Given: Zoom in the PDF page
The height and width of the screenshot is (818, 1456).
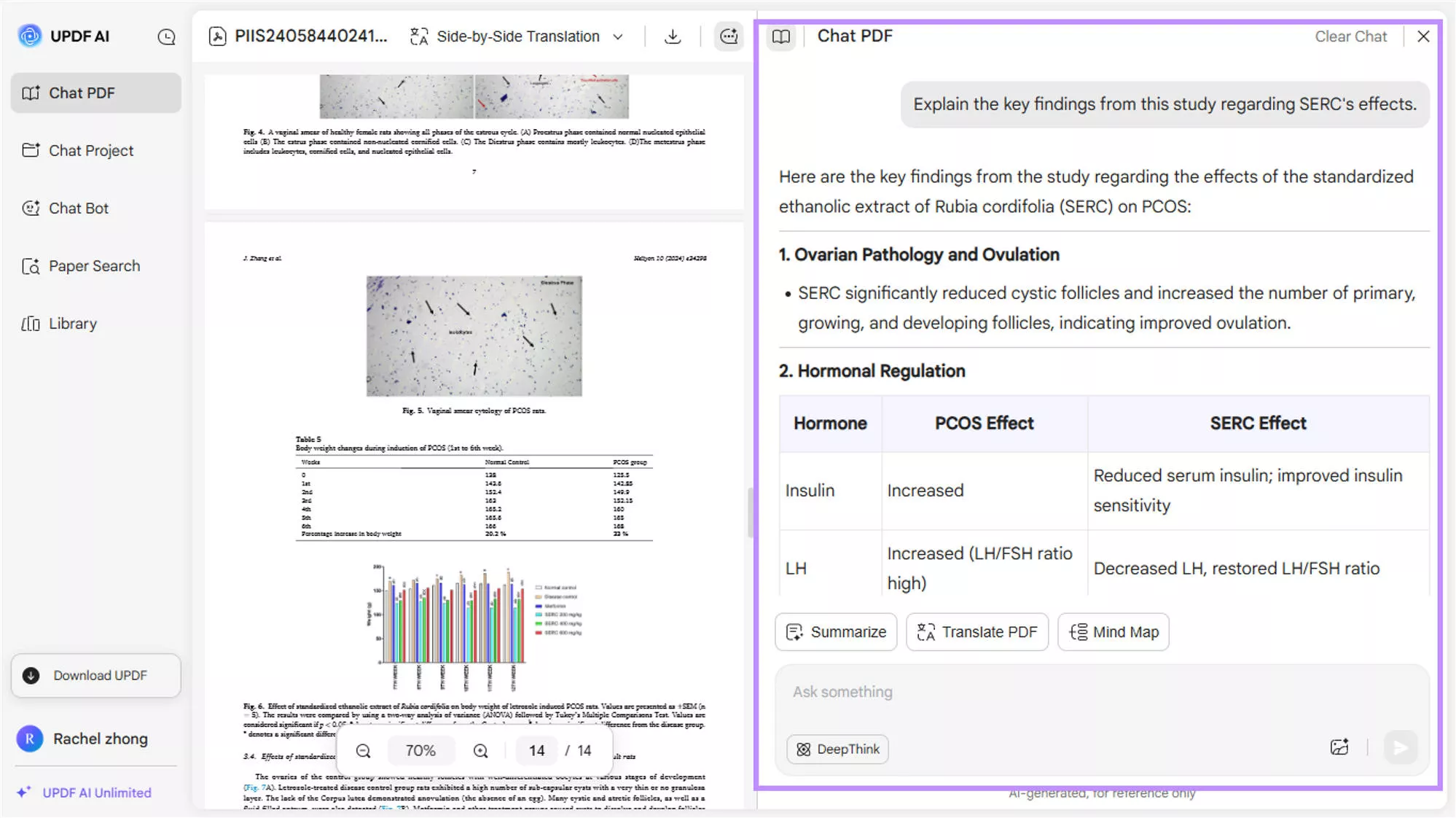Looking at the screenshot, I should [x=480, y=751].
